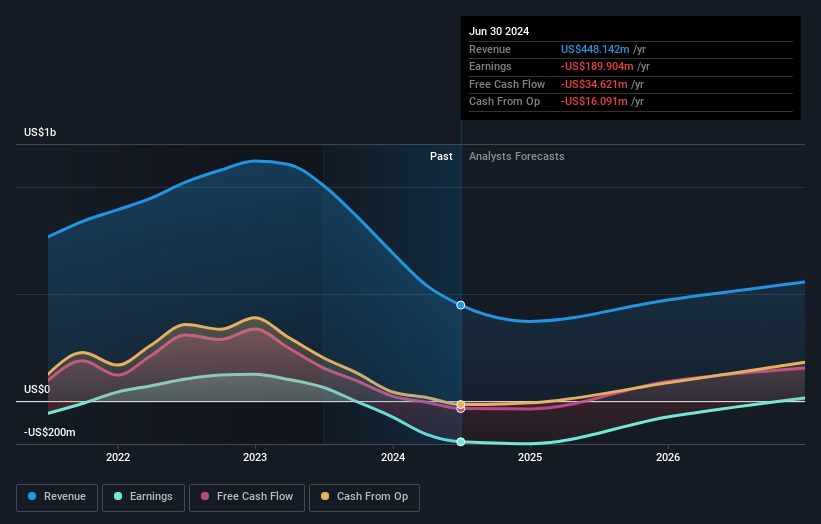
Task: Select the 2023 x-axis label
Action: click(x=255, y=457)
